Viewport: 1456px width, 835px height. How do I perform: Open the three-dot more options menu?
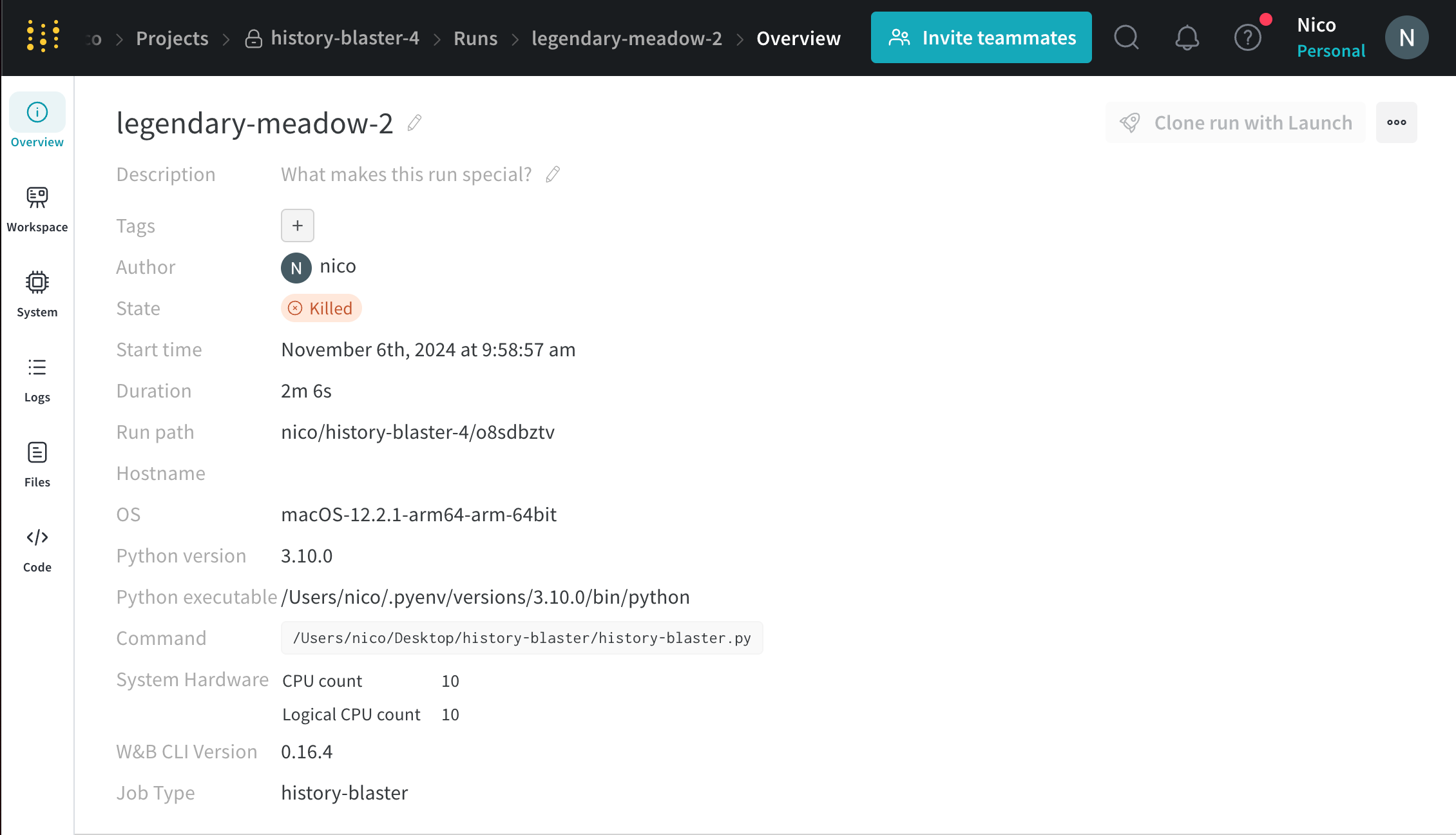[x=1396, y=122]
